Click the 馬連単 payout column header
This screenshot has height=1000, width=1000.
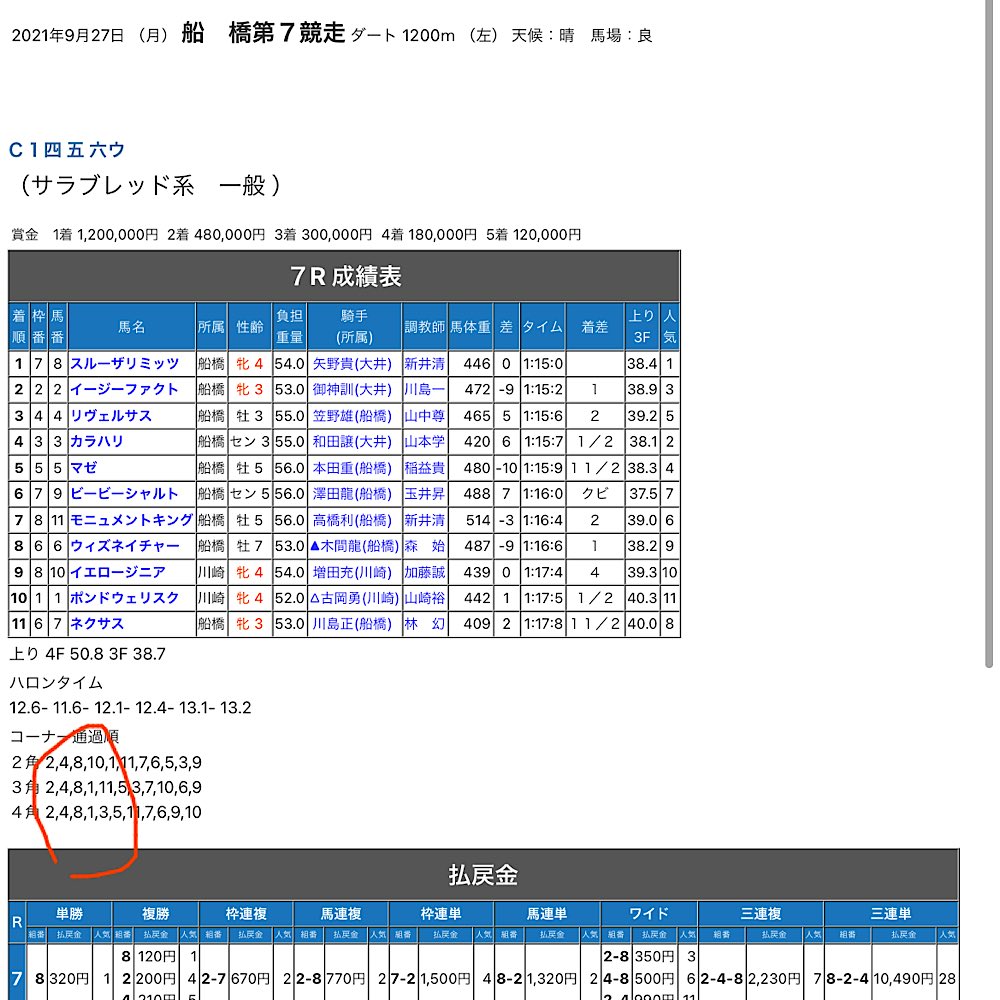coord(547,914)
